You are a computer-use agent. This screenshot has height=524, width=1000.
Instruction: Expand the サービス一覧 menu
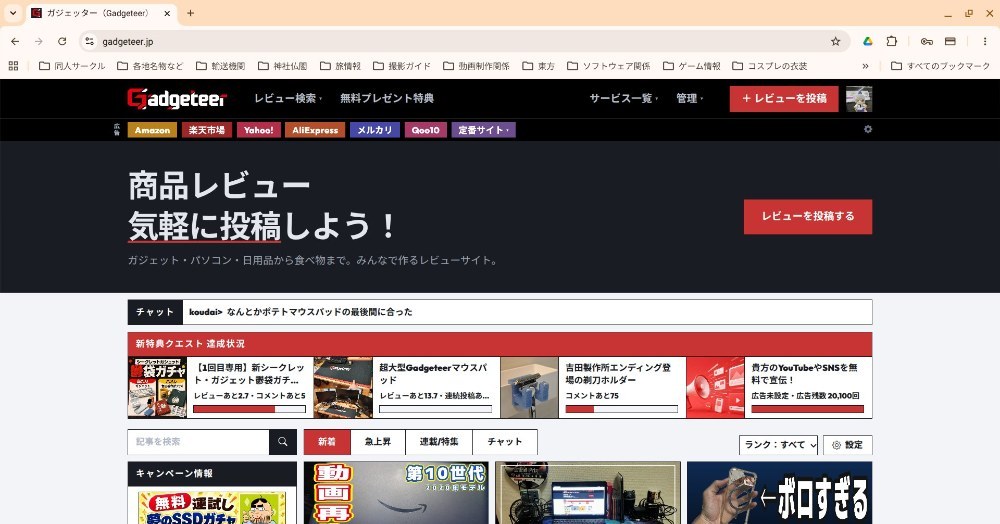coord(624,98)
